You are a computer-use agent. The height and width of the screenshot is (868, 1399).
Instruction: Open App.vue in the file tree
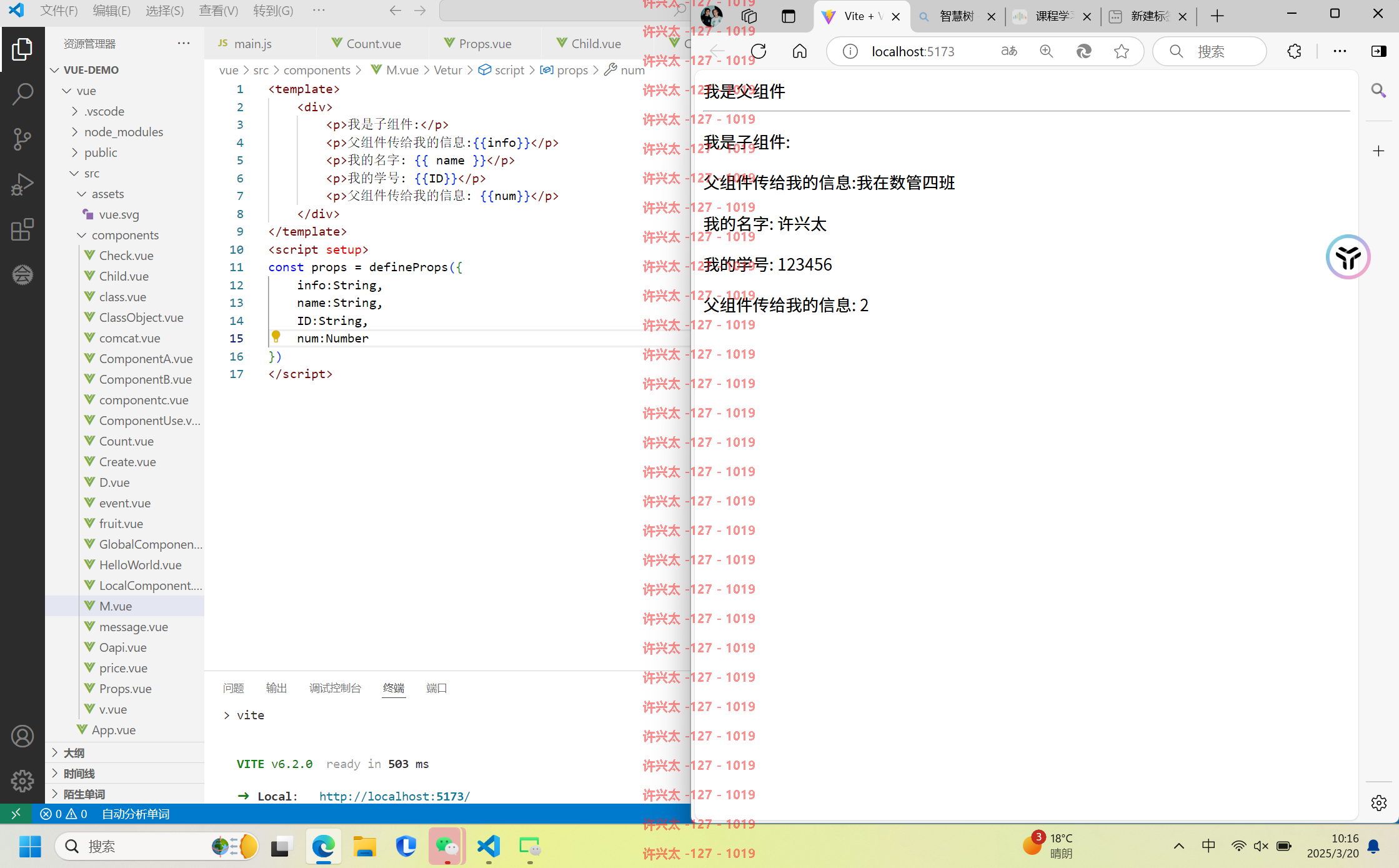[114, 730]
